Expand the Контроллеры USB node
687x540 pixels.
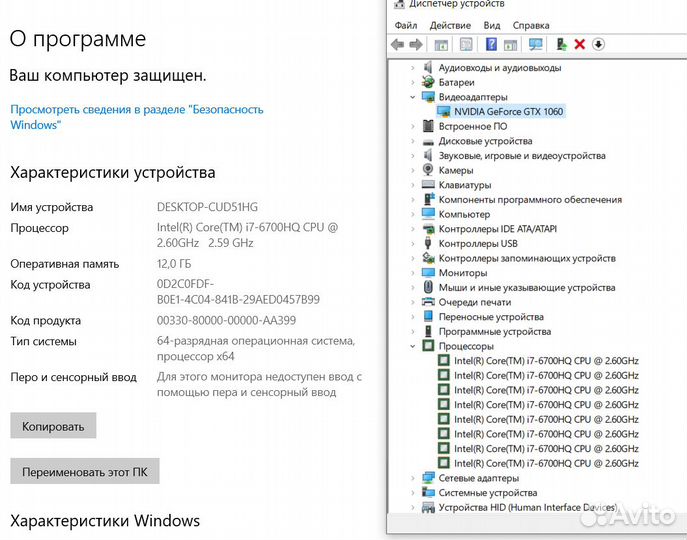point(412,244)
